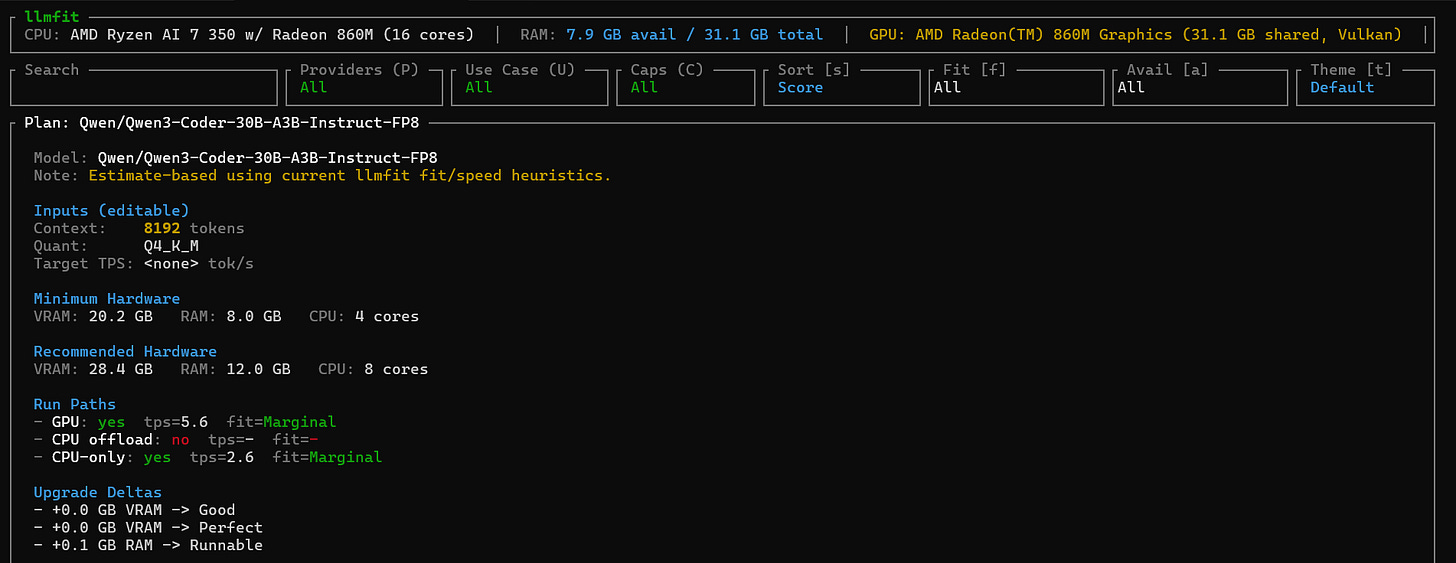Open the Caps (C) filter
Screen dimensions: 1456x563
[685, 87]
